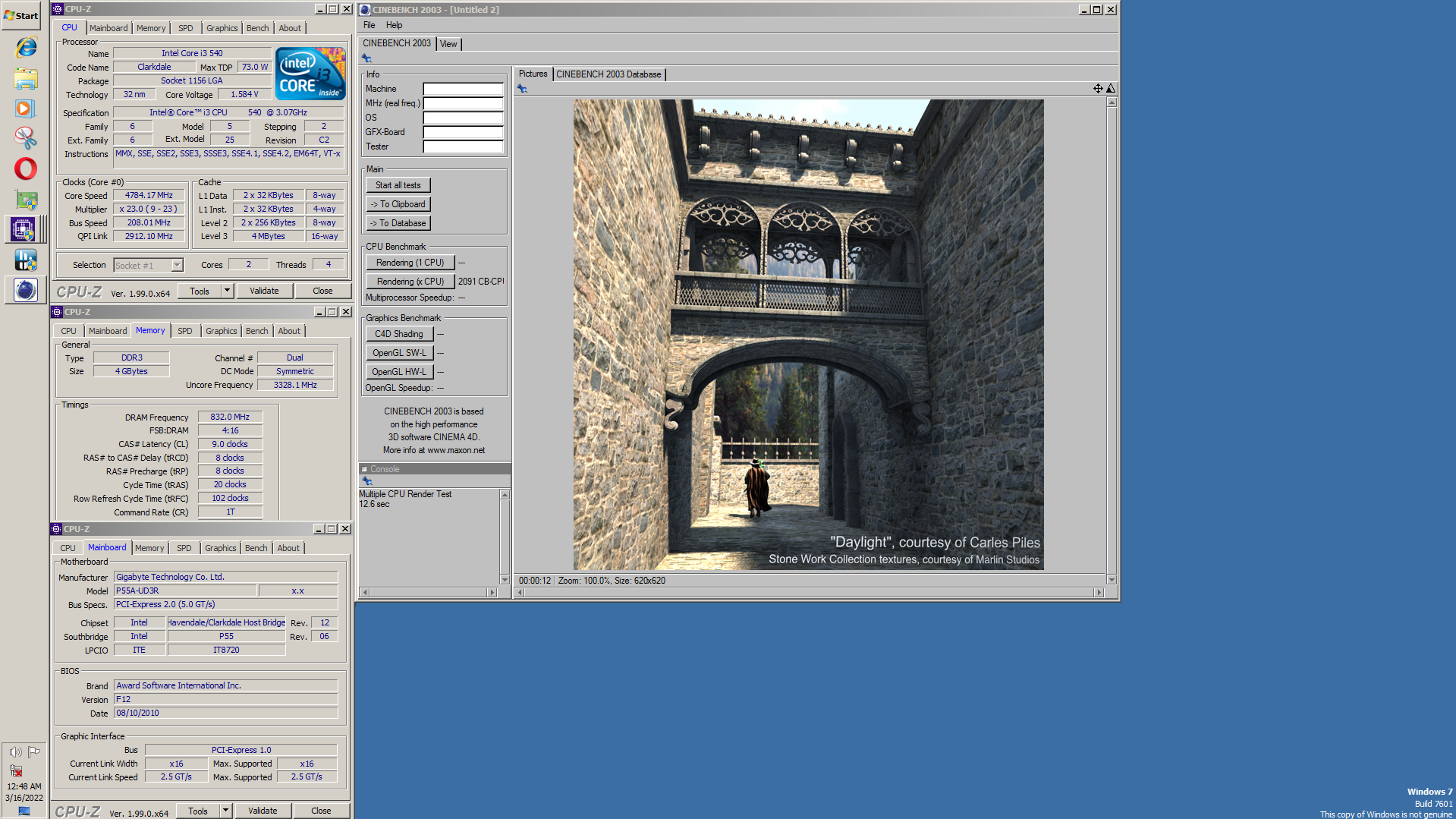Screen dimensions: 1456x819
Task: Open Tools dropdown arrow in top CPU-Z window
Action: pos(226,291)
